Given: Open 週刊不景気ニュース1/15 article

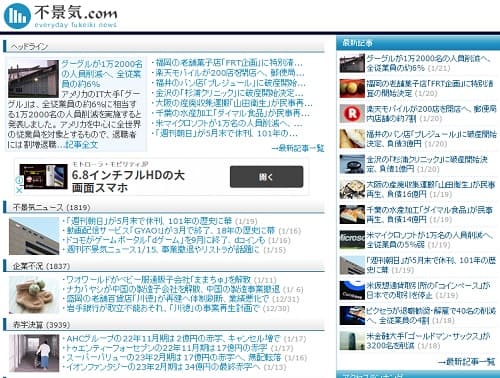Looking at the screenshot, I should [x=163, y=249].
